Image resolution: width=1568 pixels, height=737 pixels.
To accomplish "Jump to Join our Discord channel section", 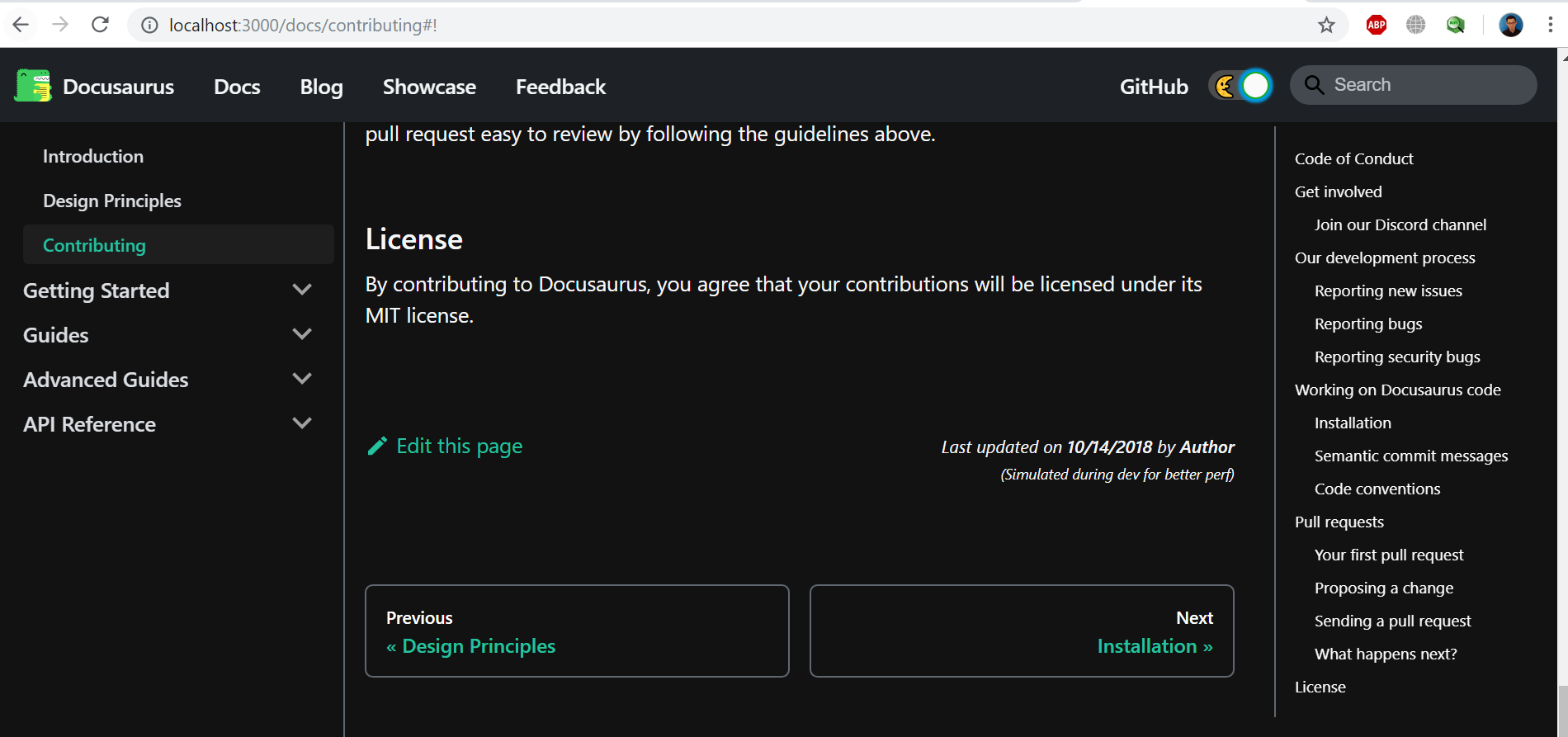I will coord(1400,224).
